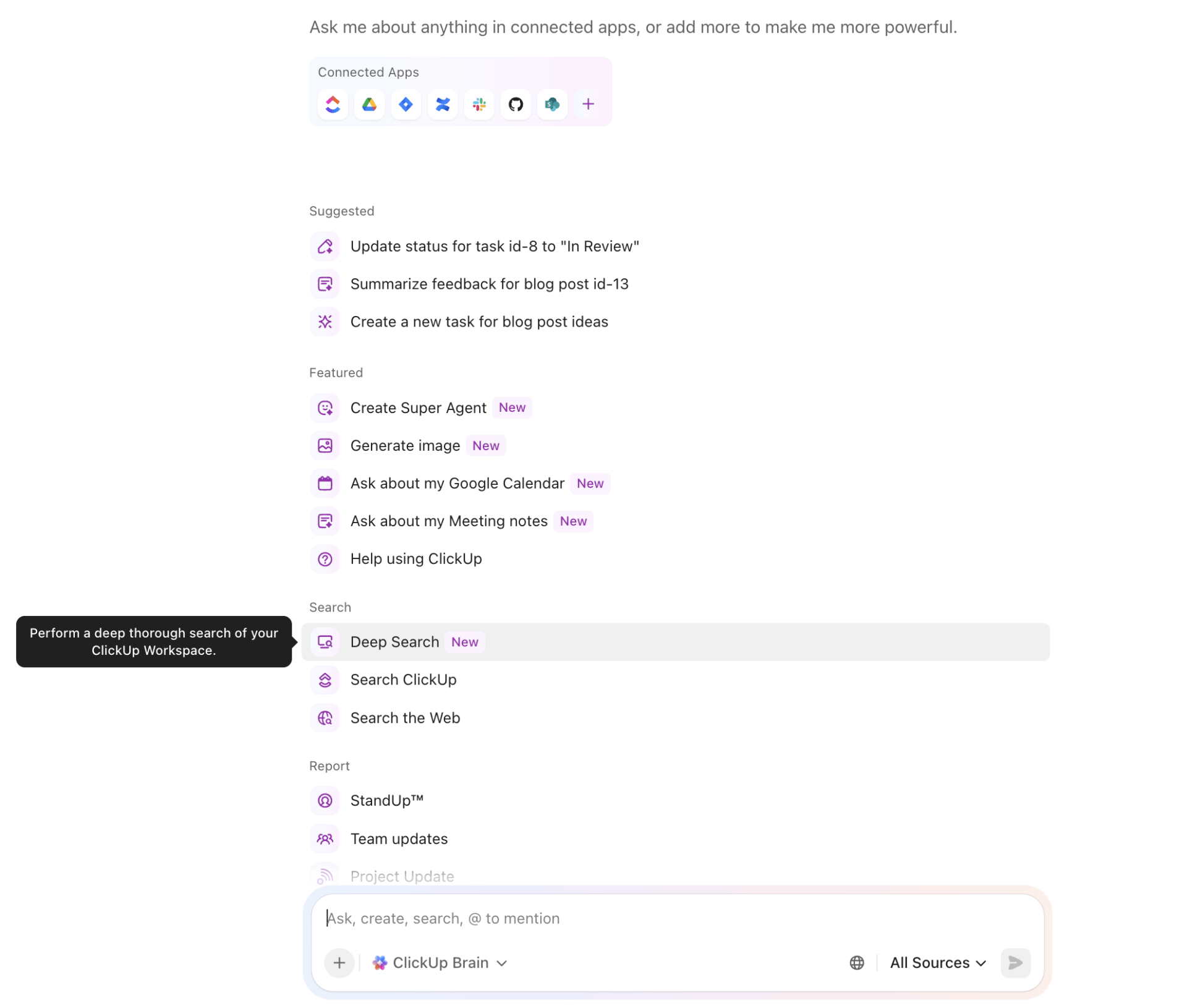Click the Google Drive connected app icon
1187x1008 pixels.
tap(369, 104)
